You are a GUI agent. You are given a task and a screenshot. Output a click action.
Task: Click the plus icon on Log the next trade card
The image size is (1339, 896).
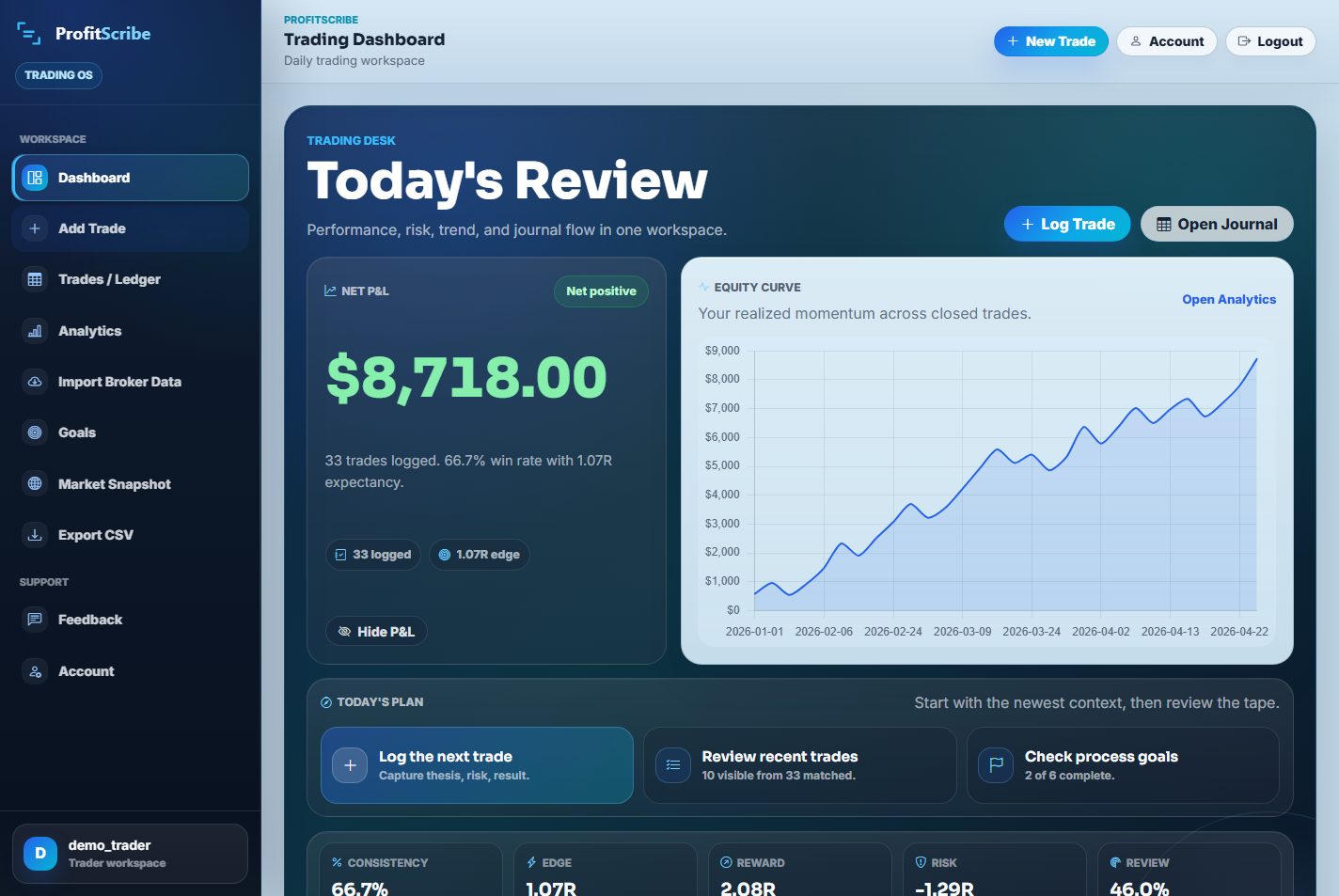coord(350,765)
